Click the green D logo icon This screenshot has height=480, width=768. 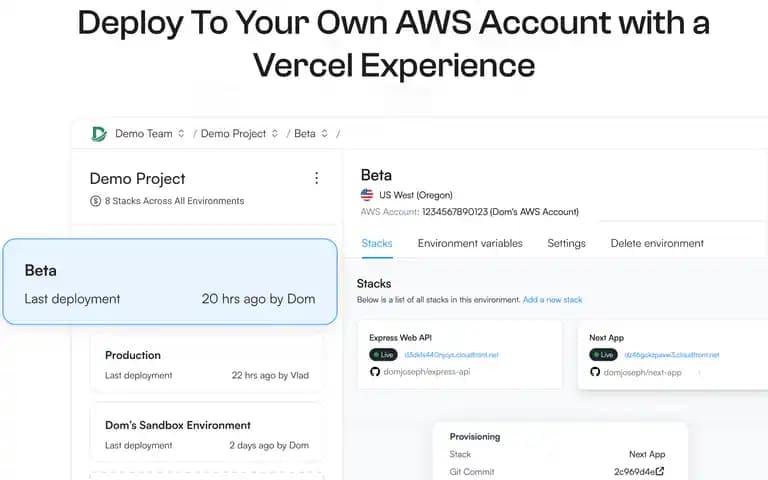click(x=99, y=134)
